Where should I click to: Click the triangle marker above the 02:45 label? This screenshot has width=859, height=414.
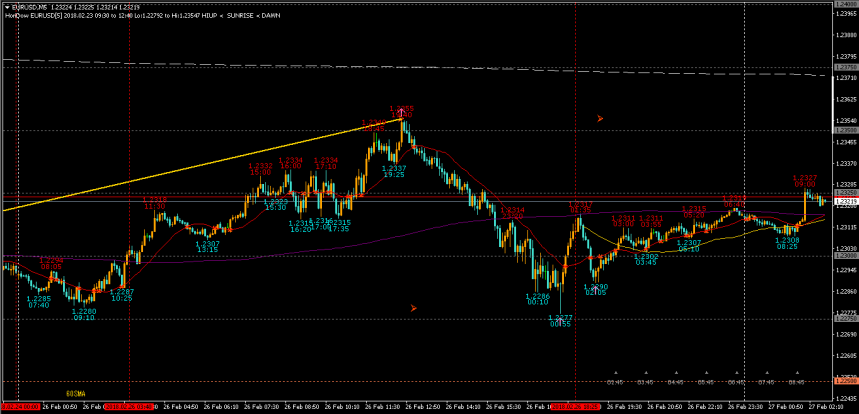click(615, 373)
